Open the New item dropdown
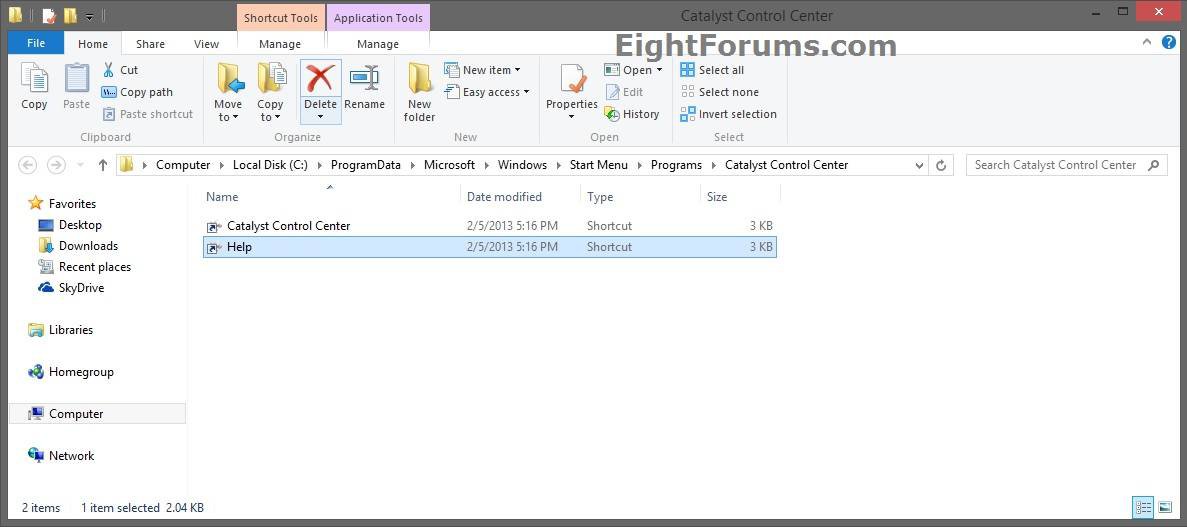1187x527 pixels. tap(483, 70)
